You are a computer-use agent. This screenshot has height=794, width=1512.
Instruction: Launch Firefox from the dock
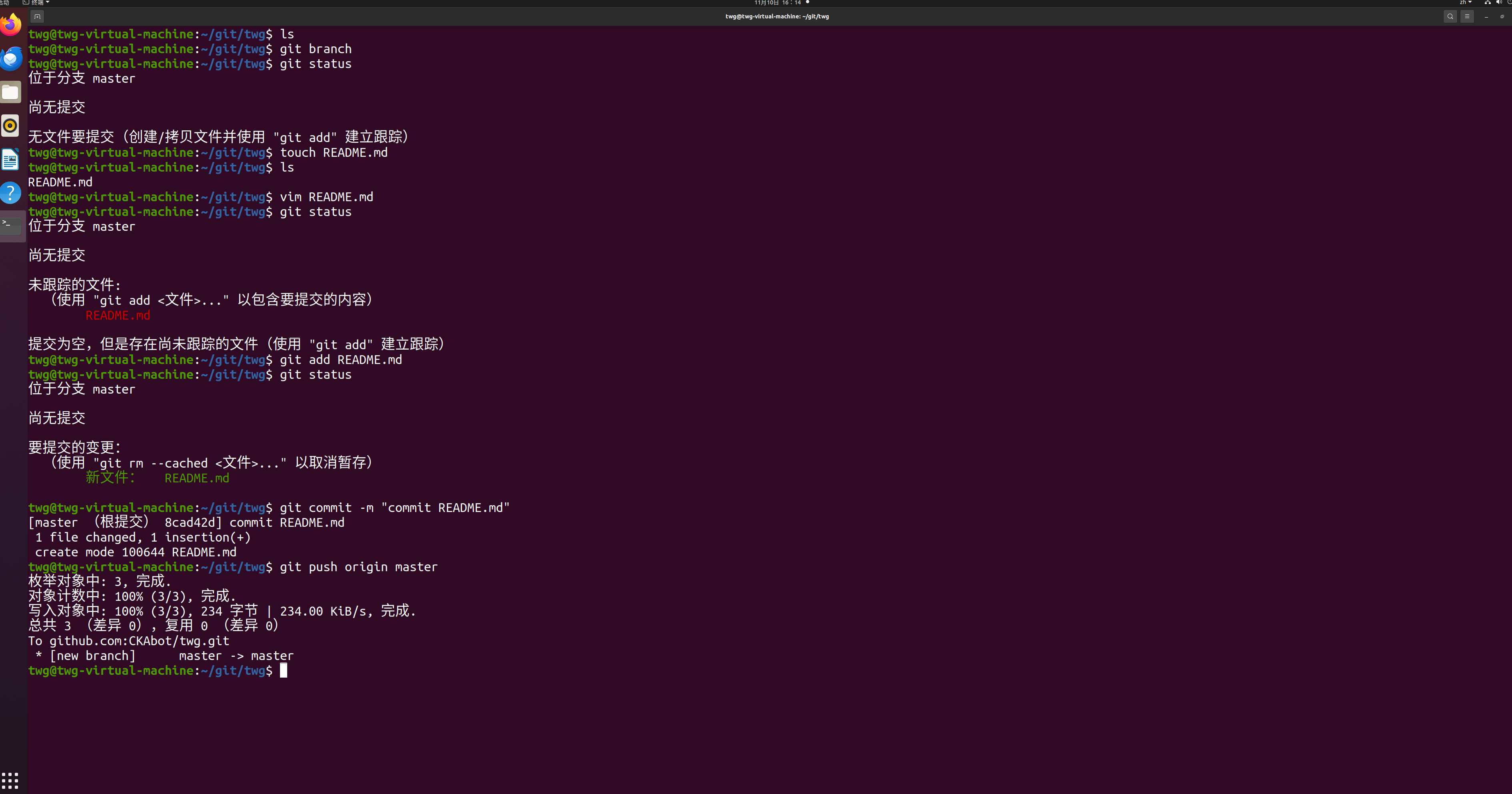10,25
